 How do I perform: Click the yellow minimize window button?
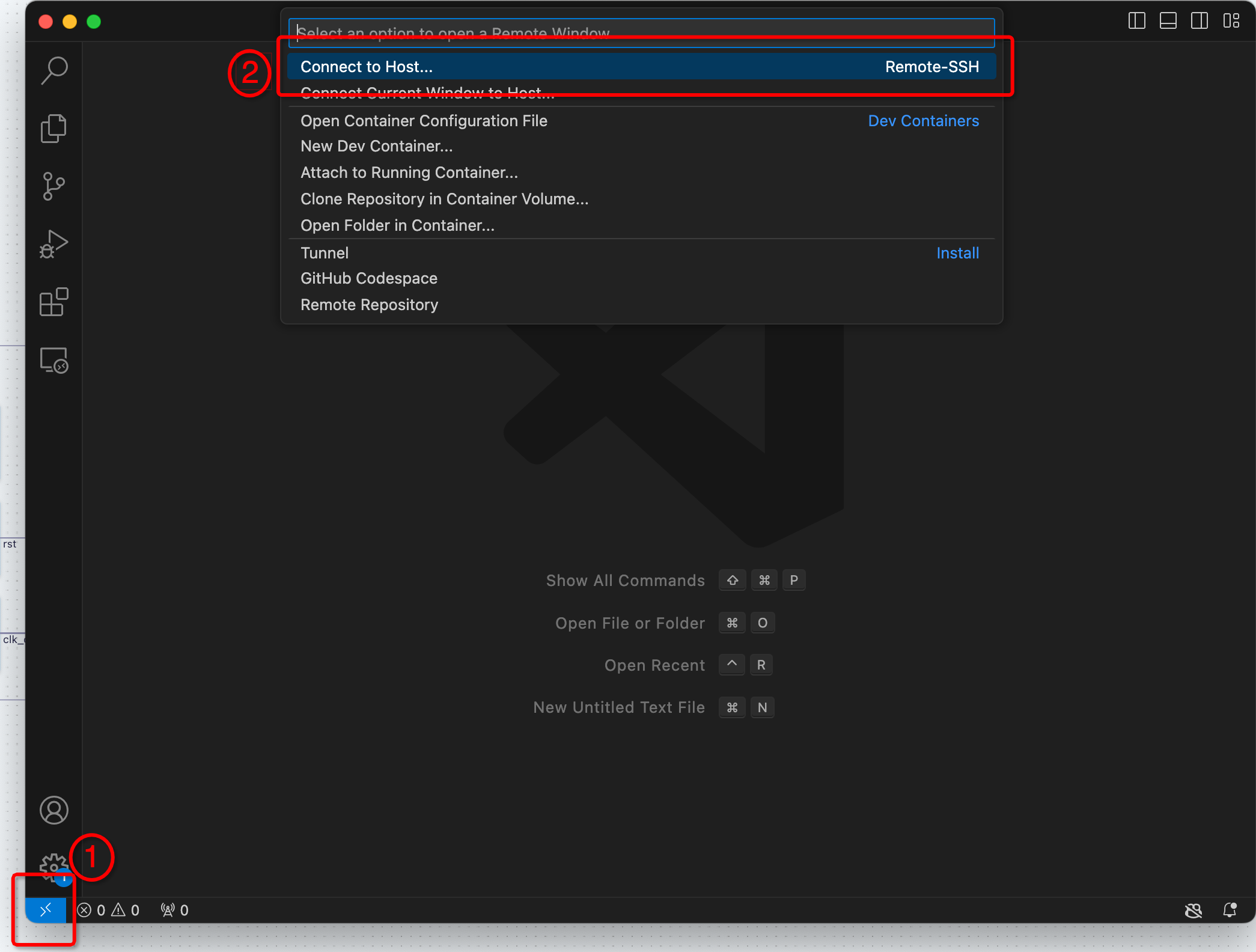(x=70, y=22)
